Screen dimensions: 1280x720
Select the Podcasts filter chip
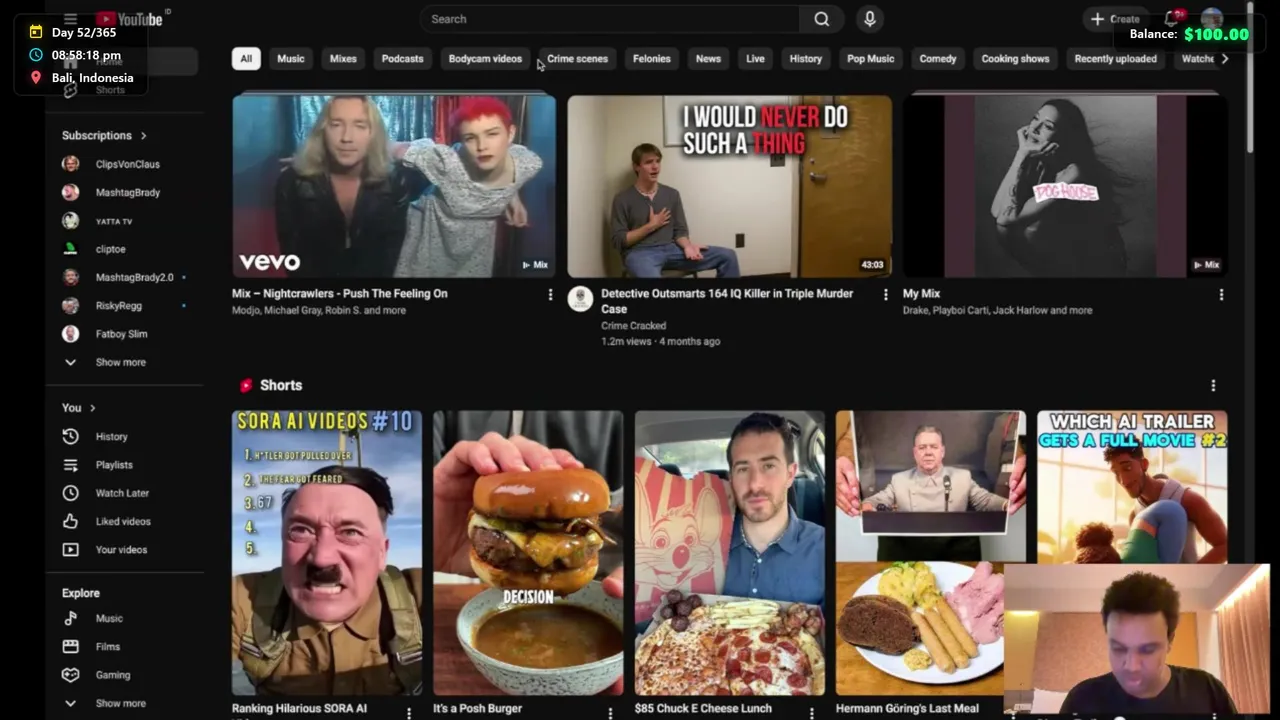(402, 58)
